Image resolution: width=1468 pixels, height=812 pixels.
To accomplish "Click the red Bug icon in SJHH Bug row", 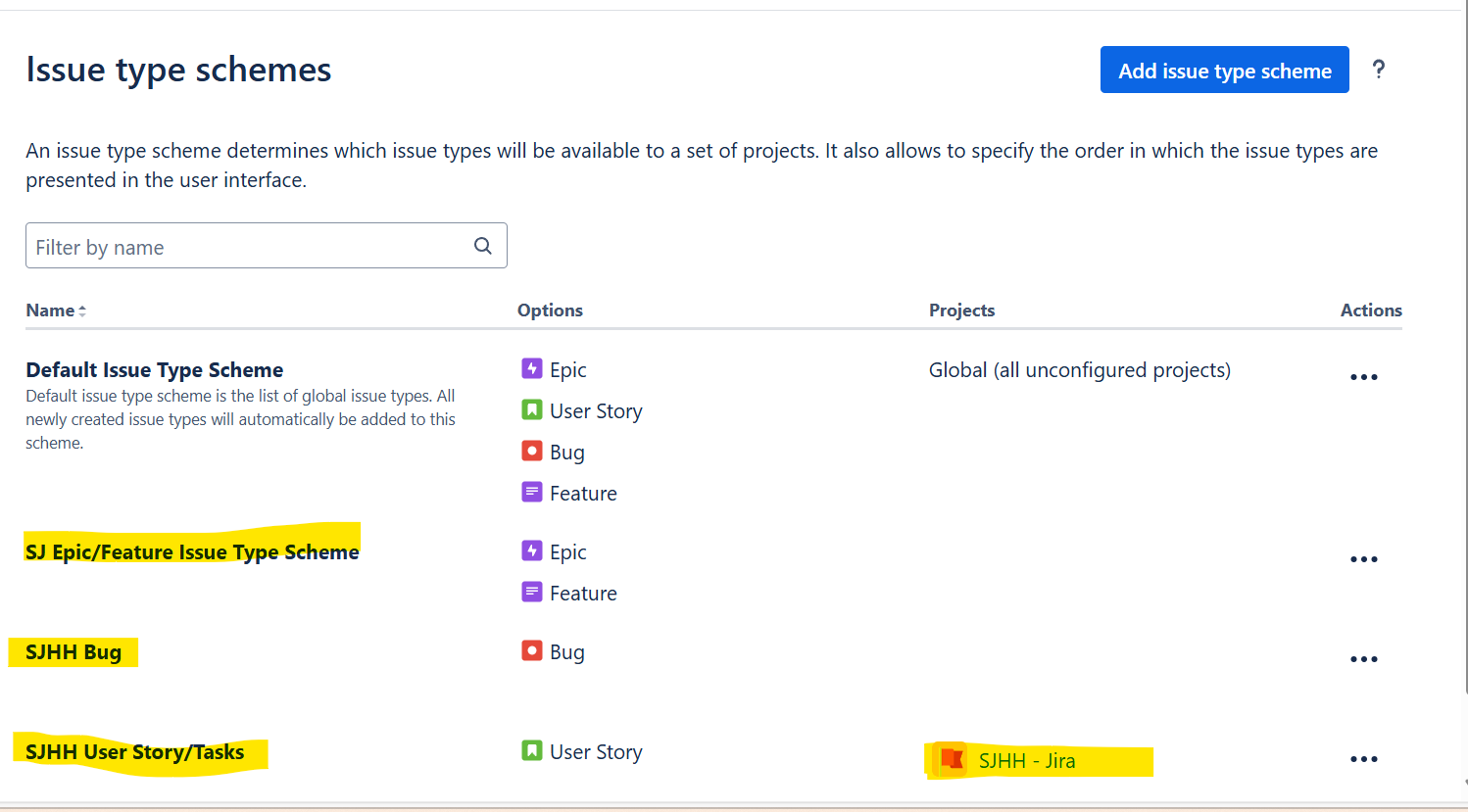I will pos(531,651).
